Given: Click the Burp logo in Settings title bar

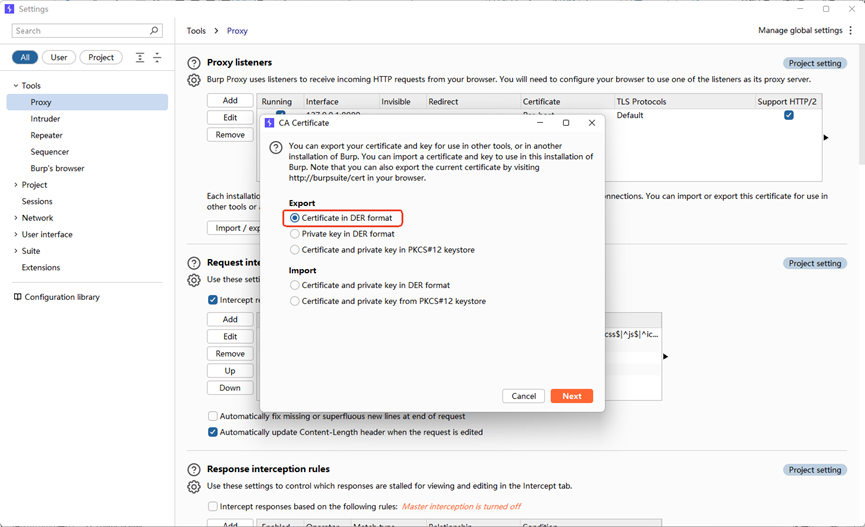Looking at the screenshot, I should [x=9, y=9].
